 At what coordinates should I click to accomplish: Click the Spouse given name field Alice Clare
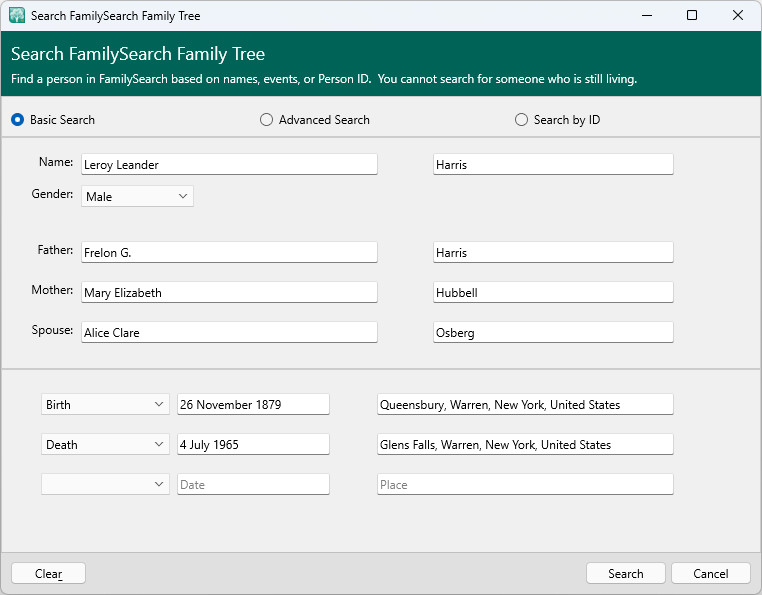tap(229, 332)
